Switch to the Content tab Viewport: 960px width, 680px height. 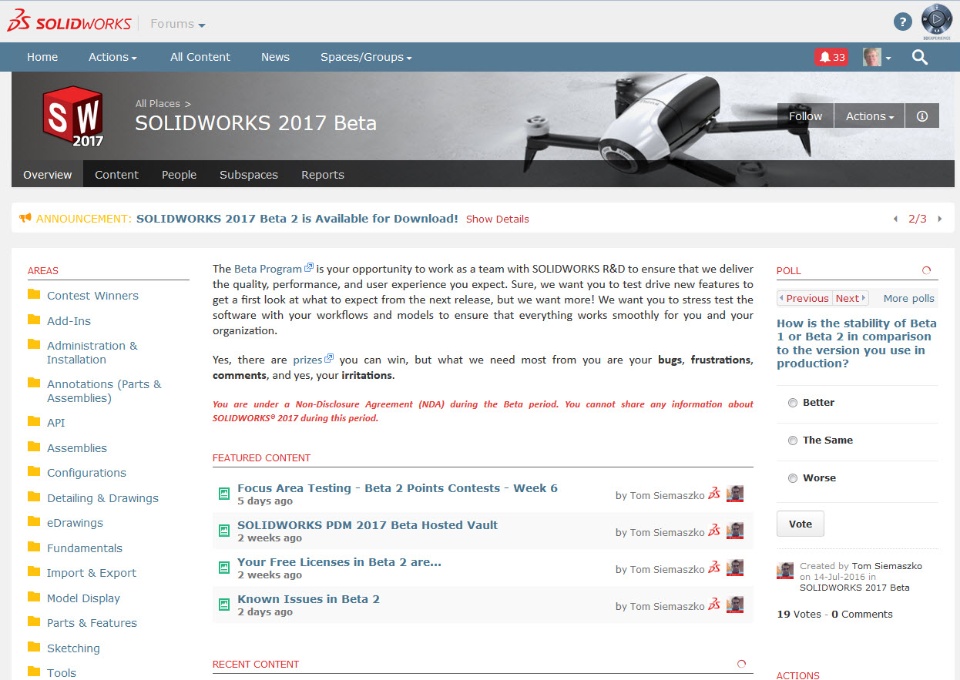[x=116, y=174]
